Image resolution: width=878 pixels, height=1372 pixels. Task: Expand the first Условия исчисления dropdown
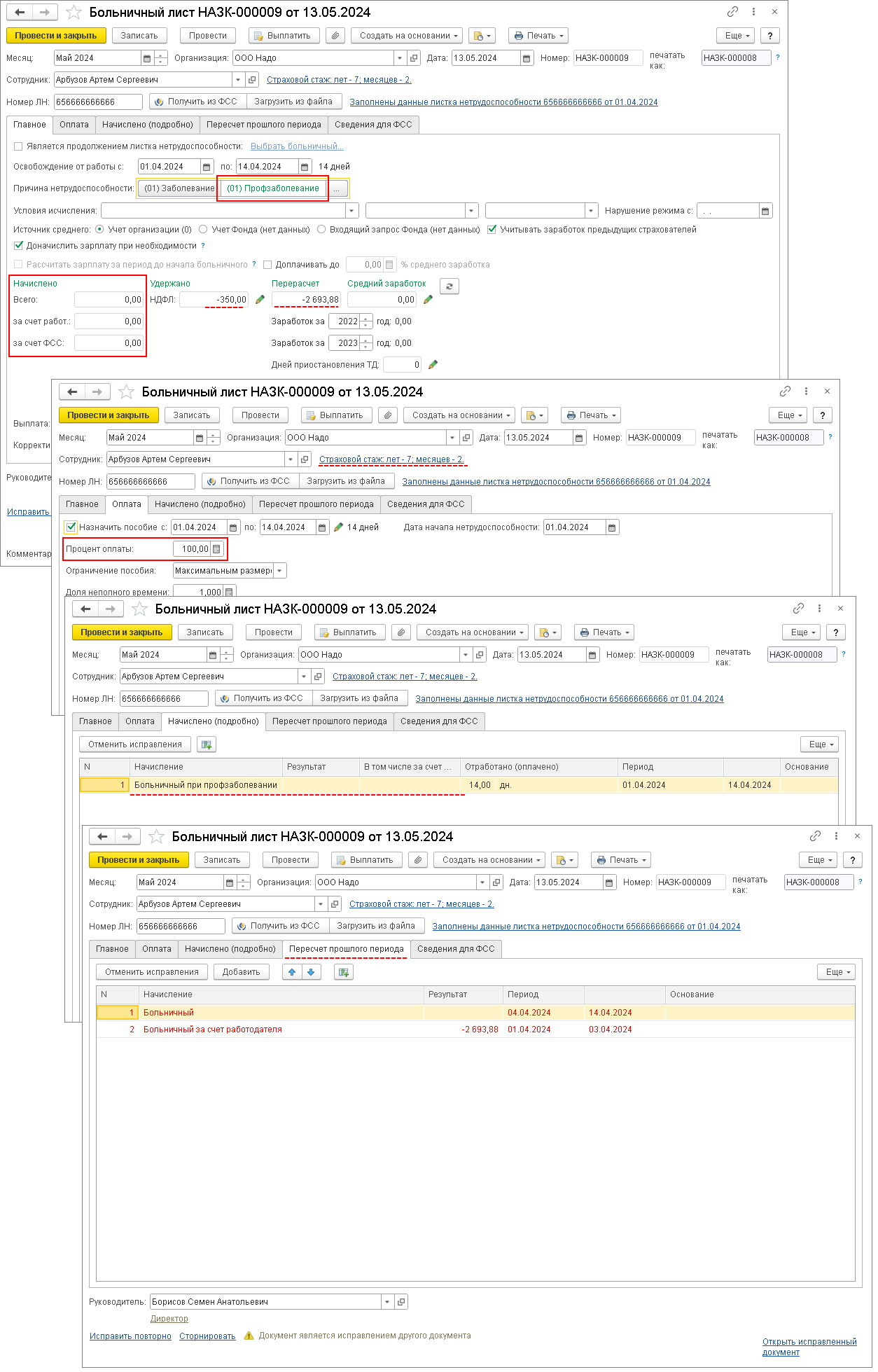point(352,211)
